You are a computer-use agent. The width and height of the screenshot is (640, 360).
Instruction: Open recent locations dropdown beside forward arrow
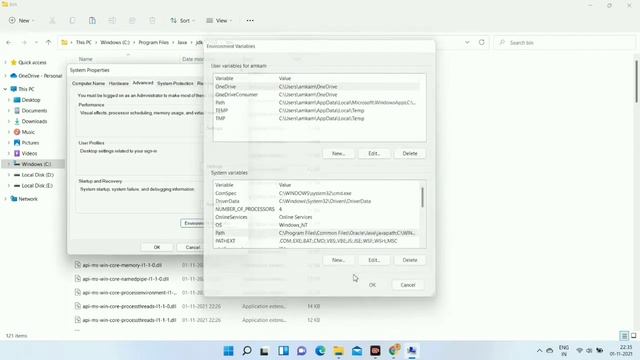pyautogui.click(x=36, y=42)
